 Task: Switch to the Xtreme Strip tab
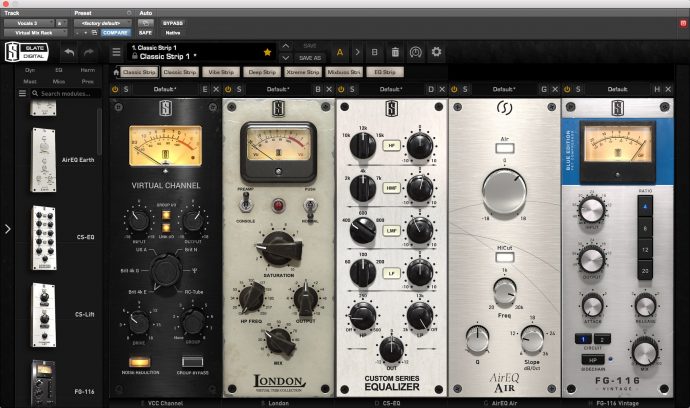click(x=303, y=72)
